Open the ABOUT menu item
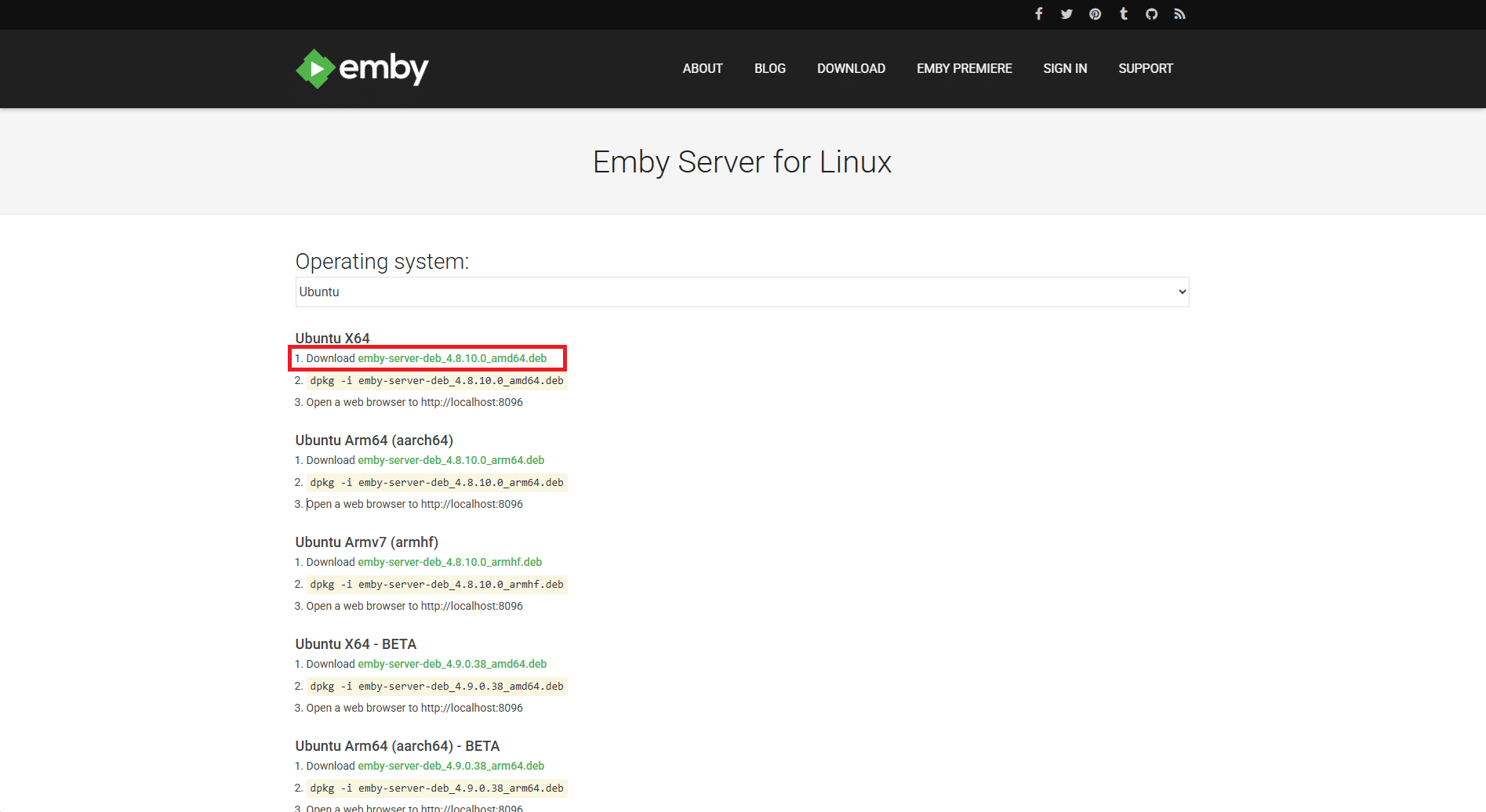The image size is (1486, 812). click(703, 68)
